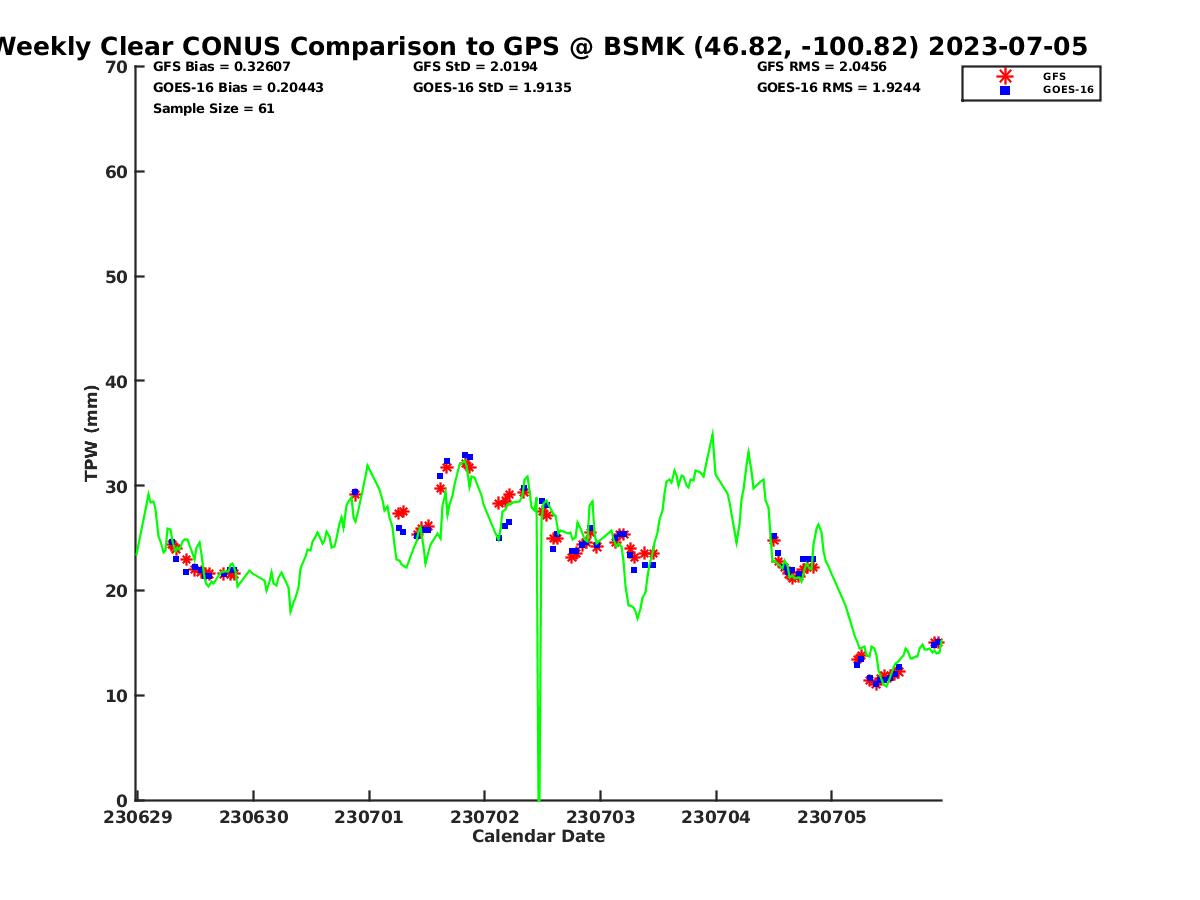
Task: Select the Sample Size = 61 annotation
Action: [x=213, y=109]
